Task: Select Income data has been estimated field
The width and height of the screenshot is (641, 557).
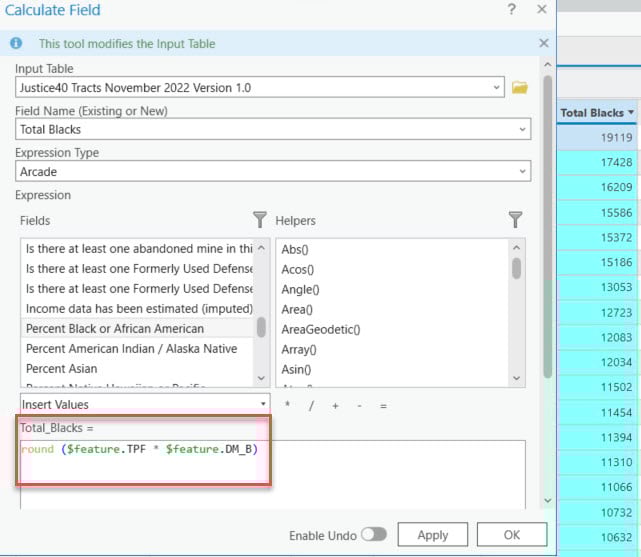Action: (137, 309)
